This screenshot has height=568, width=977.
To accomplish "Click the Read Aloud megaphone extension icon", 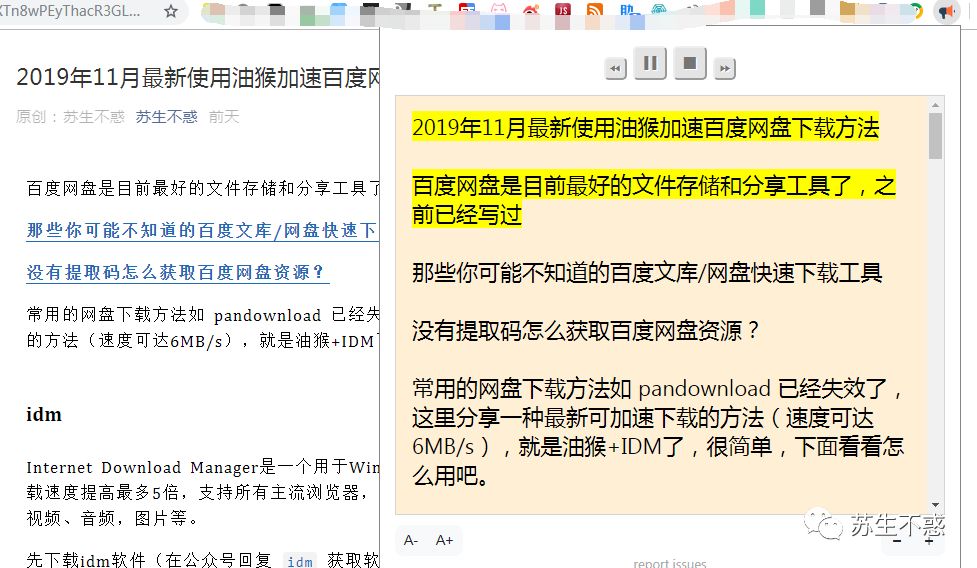I will (x=946, y=11).
